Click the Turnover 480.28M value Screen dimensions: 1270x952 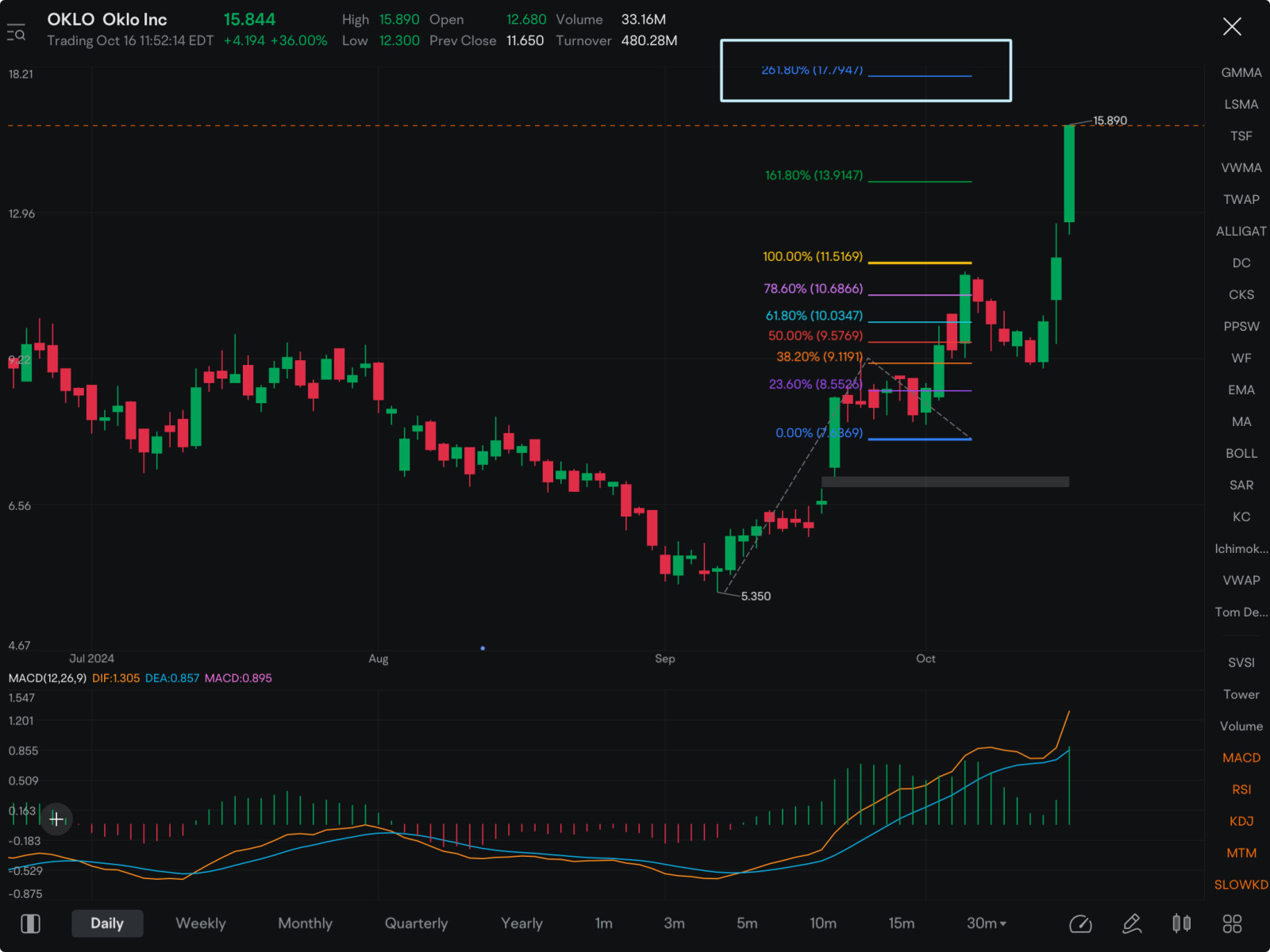649,40
